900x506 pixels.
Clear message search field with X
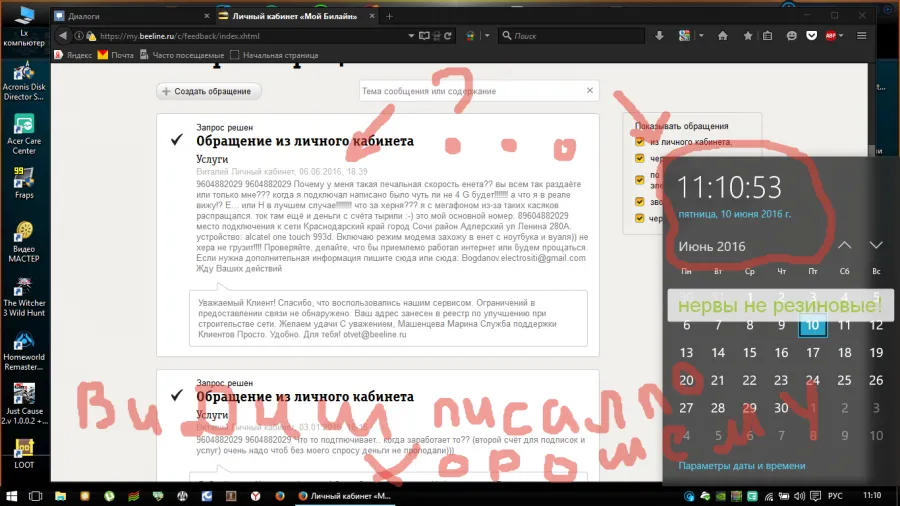[x=589, y=91]
